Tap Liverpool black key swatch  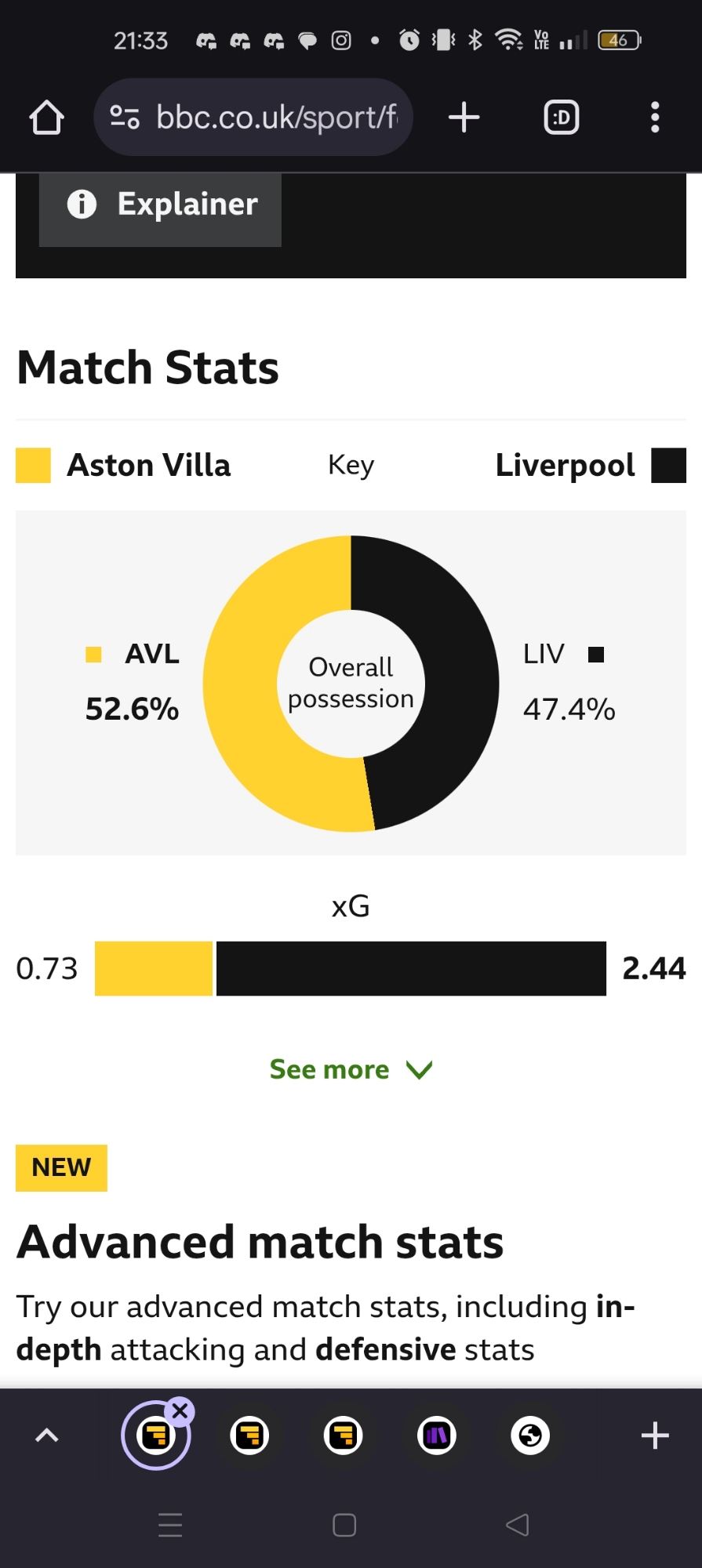tap(668, 466)
